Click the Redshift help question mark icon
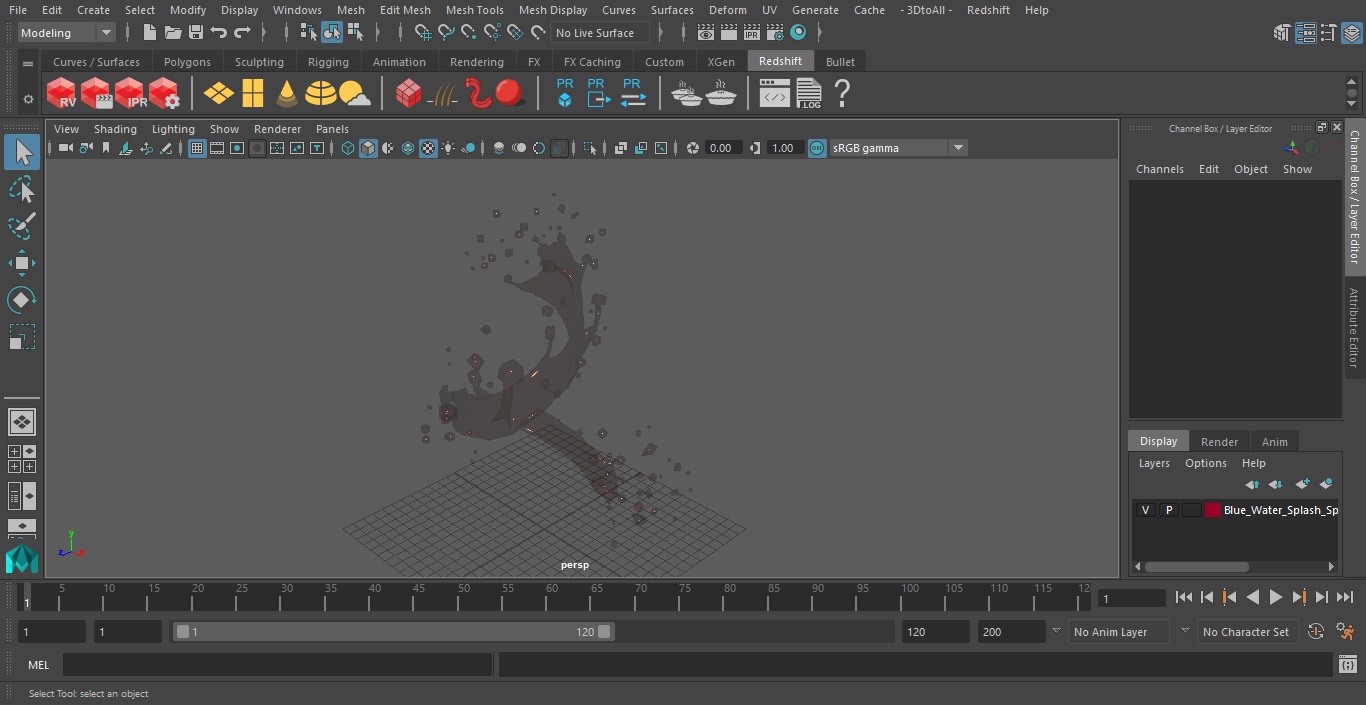The width and height of the screenshot is (1366, 705). click(x=842, y=94)
